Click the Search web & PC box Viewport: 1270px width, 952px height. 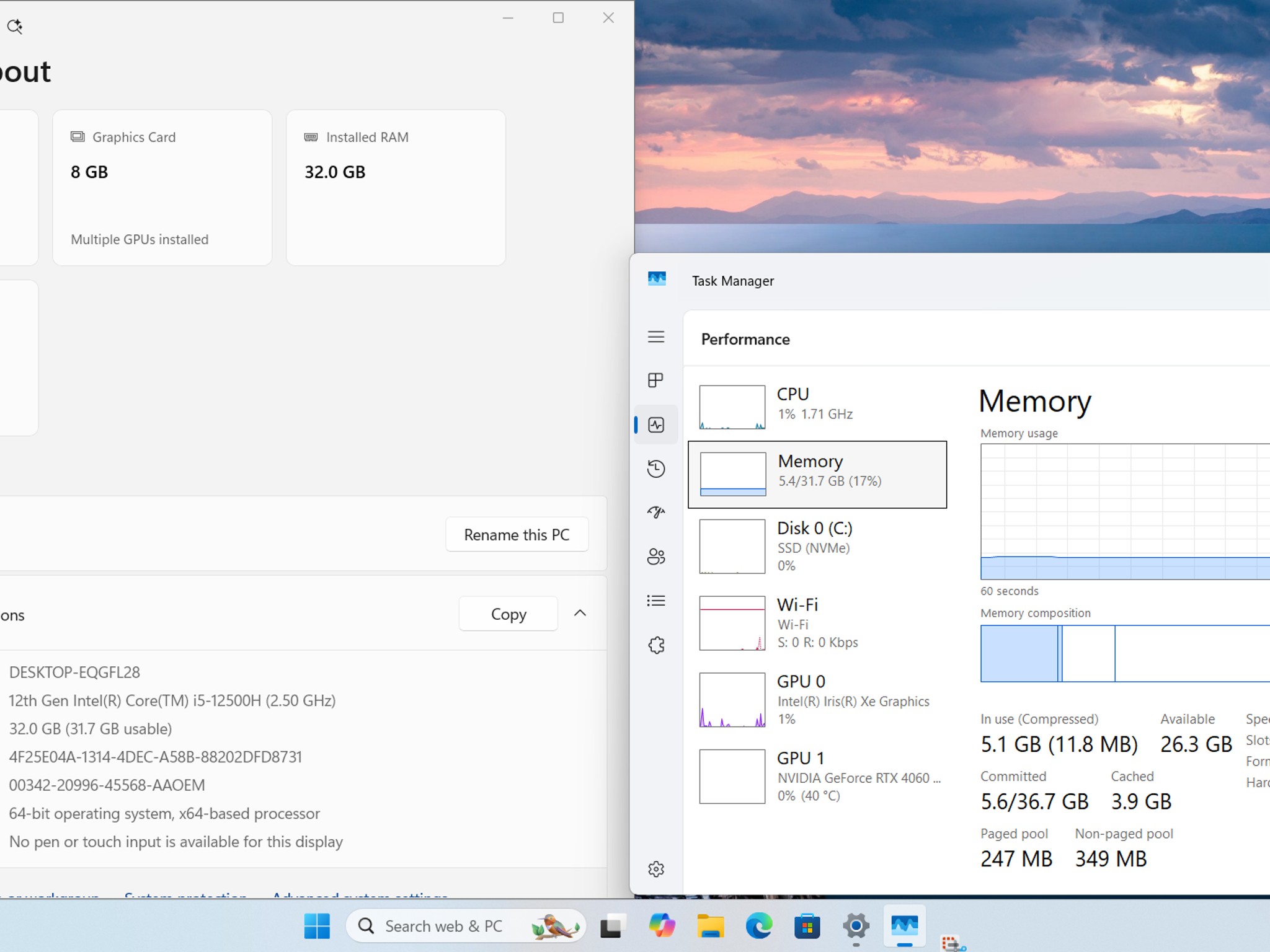(466, 926)
